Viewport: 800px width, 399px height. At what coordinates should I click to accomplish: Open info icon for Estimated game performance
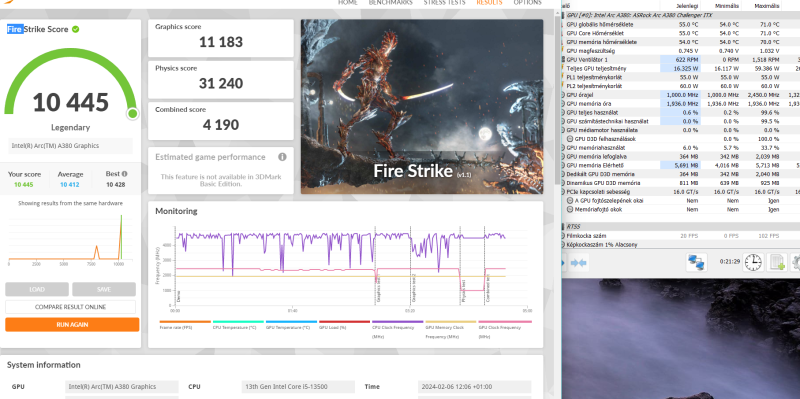click(282, 157)
